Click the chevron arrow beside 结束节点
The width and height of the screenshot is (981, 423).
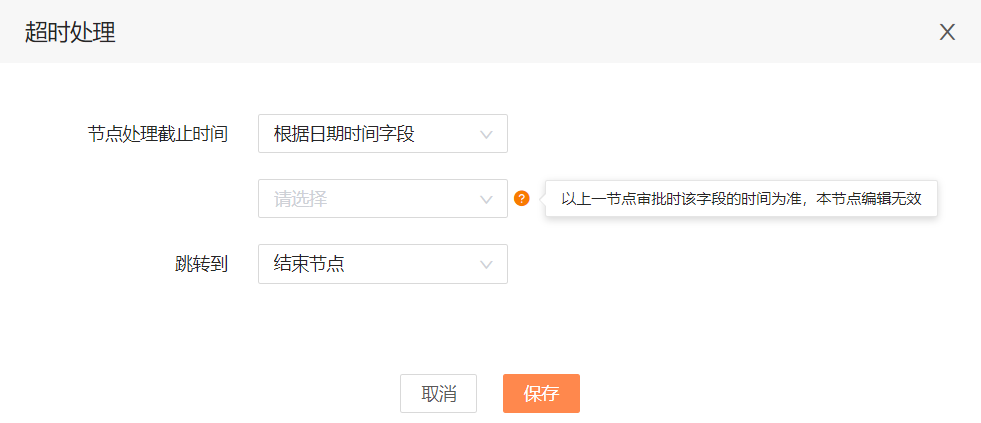(486, 265)
